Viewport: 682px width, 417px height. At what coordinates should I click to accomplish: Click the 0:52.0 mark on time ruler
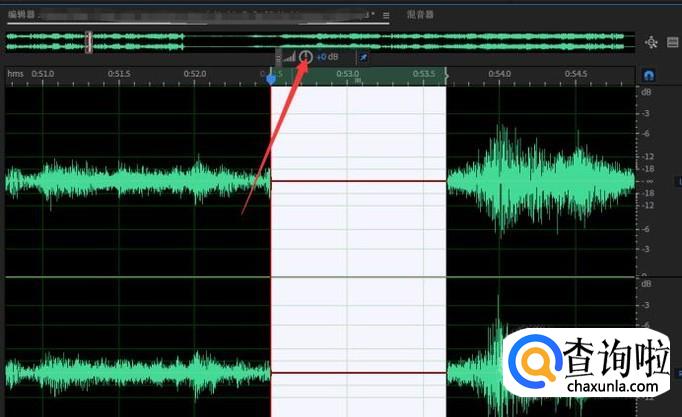[195, 74]
